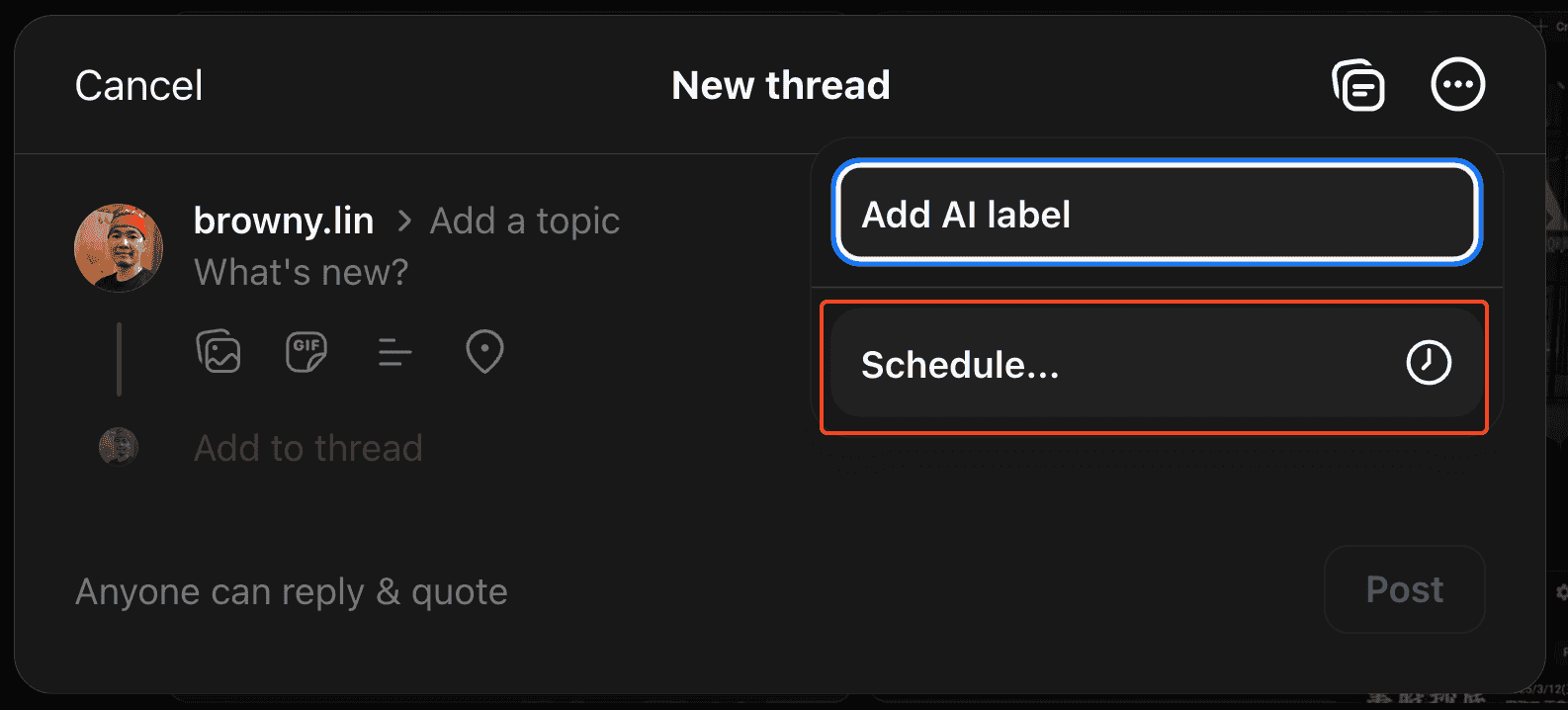
Task: Open the drafts icon in header
Action: [1358, 85]
